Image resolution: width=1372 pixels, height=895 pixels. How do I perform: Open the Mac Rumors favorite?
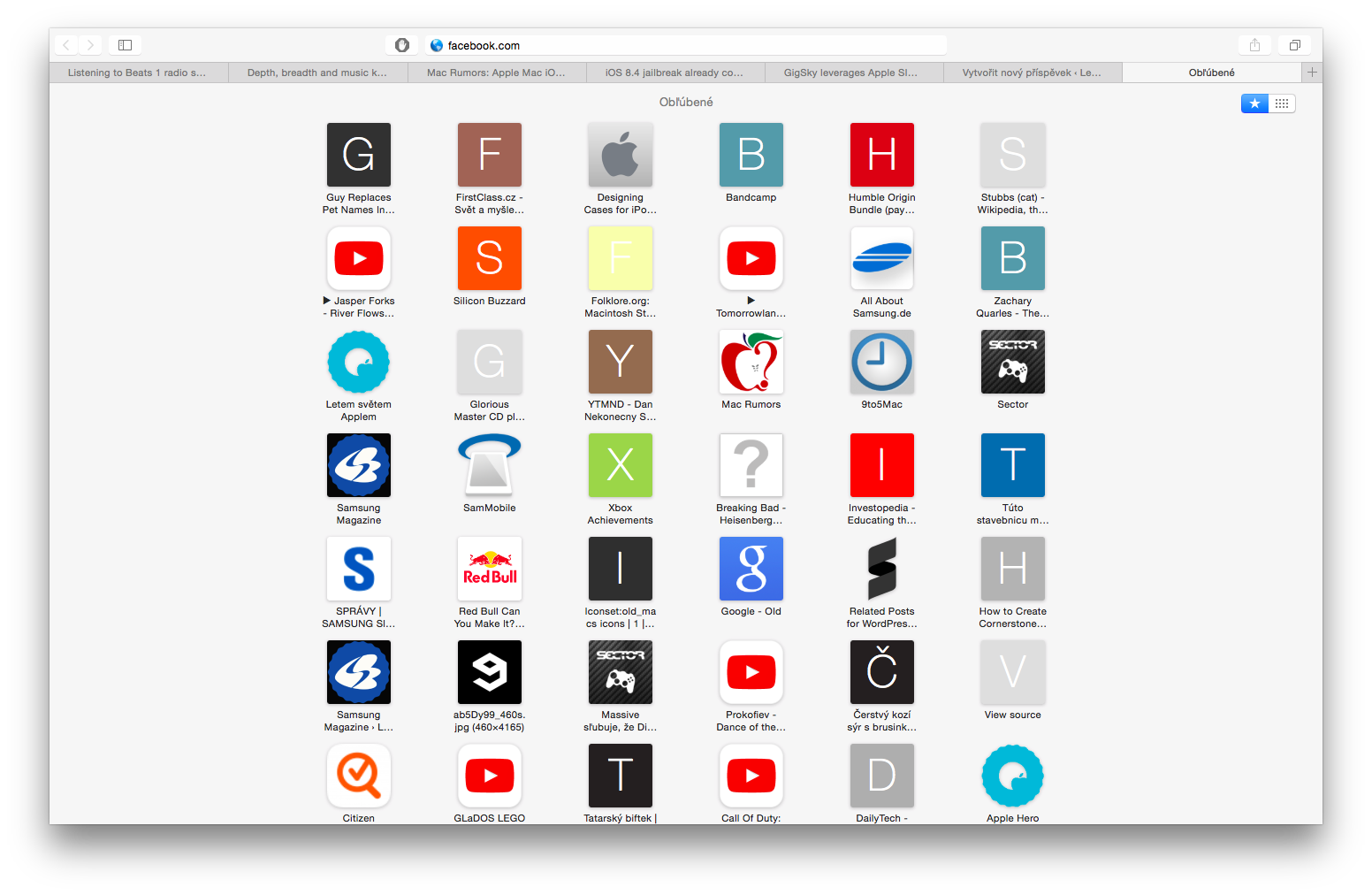[x=751, y=362]
